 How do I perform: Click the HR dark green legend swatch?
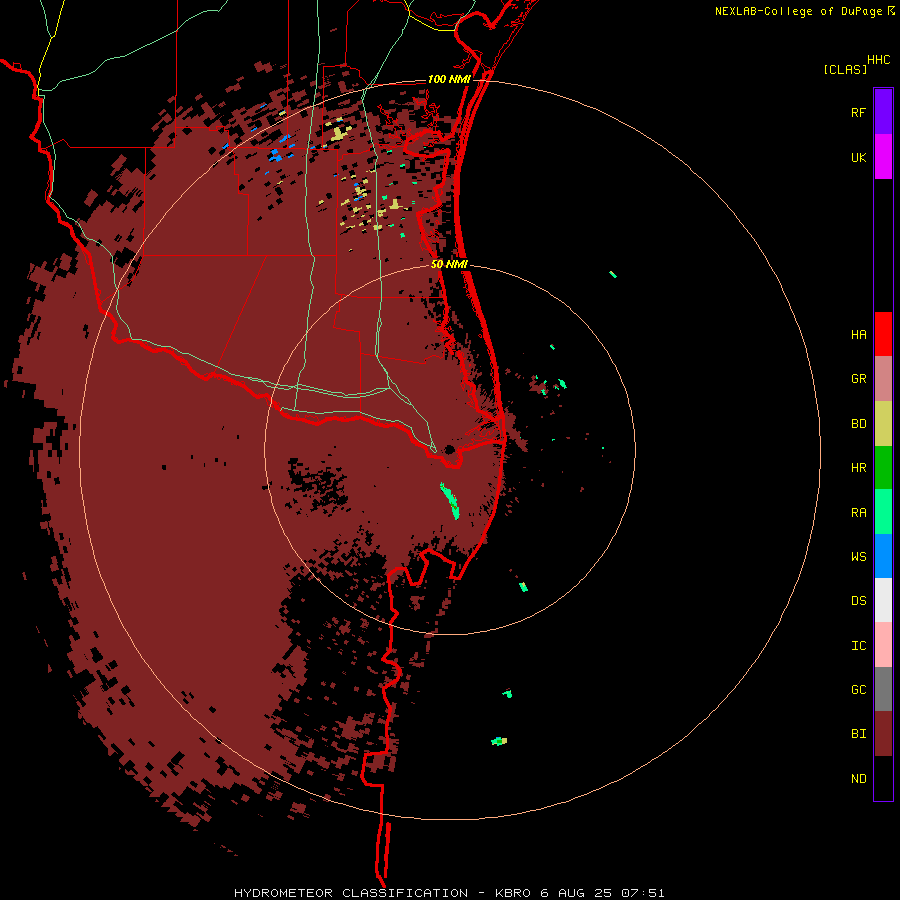click(883, 468)
